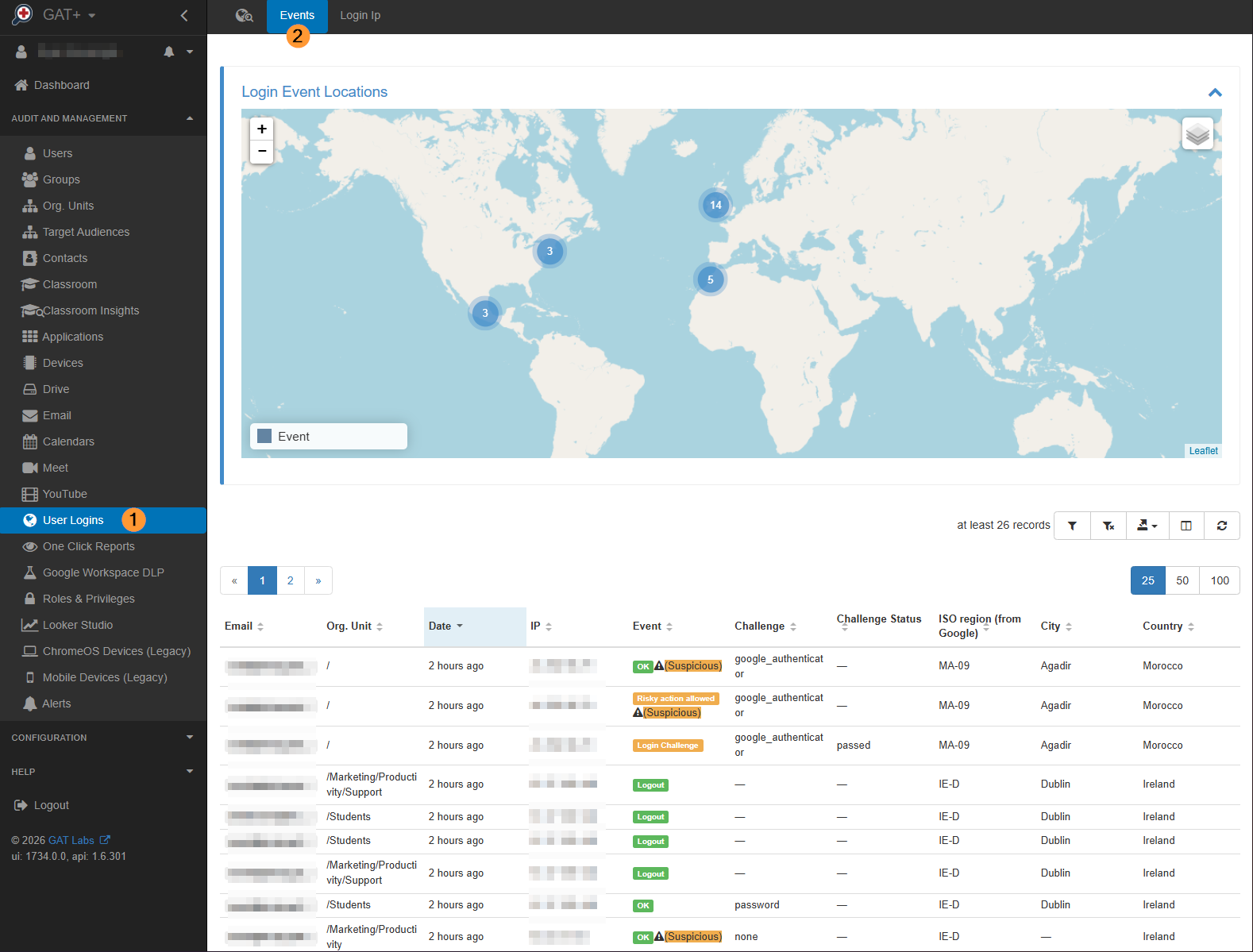This screenshot has height=952, width=1253.
Task: Click the GAT+ logo icon
Action: [x=22, y=14]
